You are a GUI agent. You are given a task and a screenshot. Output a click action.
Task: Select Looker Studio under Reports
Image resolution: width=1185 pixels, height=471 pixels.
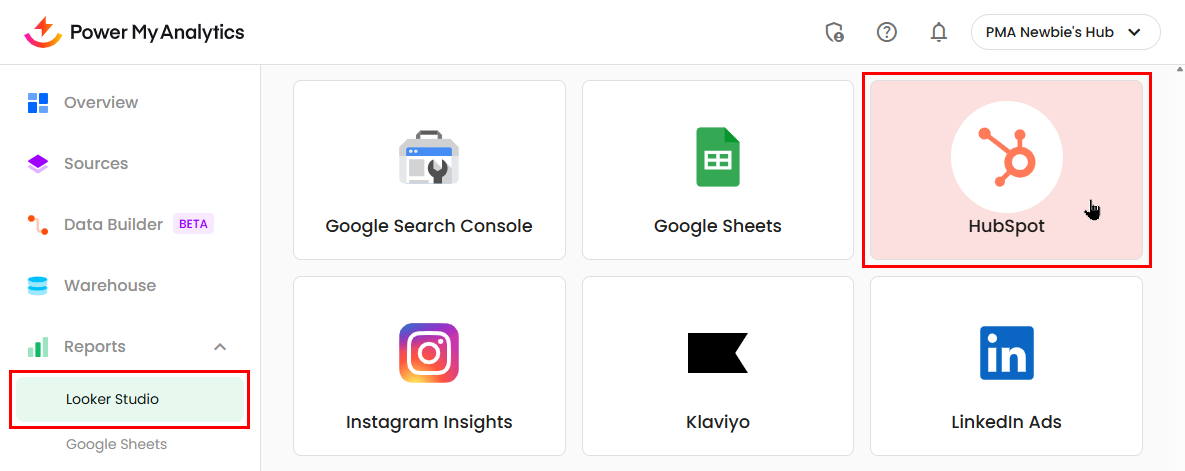pyautogui.click(x=112, y=399)
